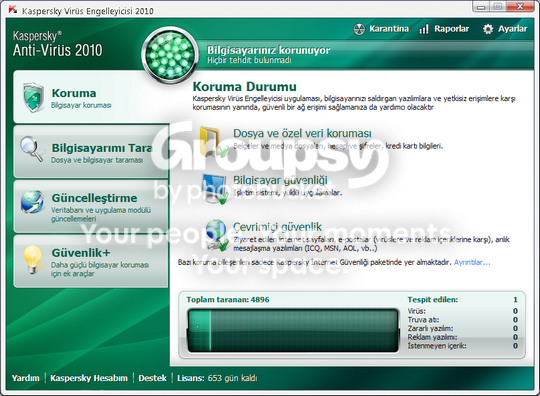
Task: Click the Reklam yazılımı: count row
Action: point(463,337)
